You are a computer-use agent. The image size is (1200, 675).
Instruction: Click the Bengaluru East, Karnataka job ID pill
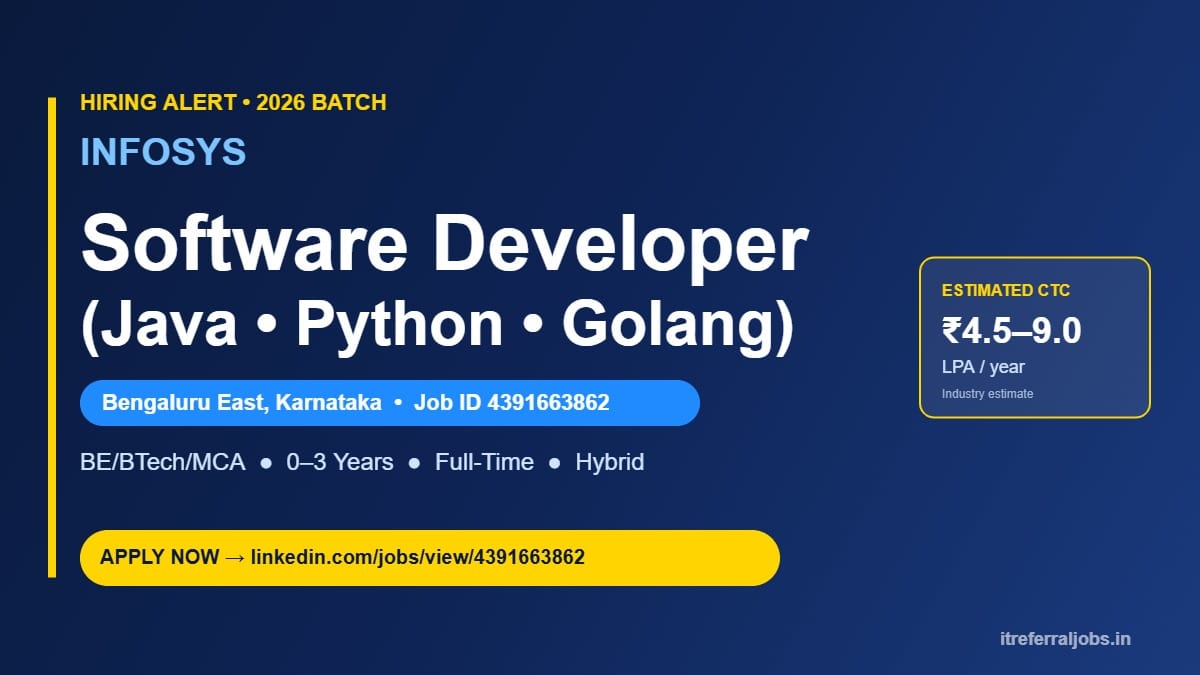(x=390, y=403)
